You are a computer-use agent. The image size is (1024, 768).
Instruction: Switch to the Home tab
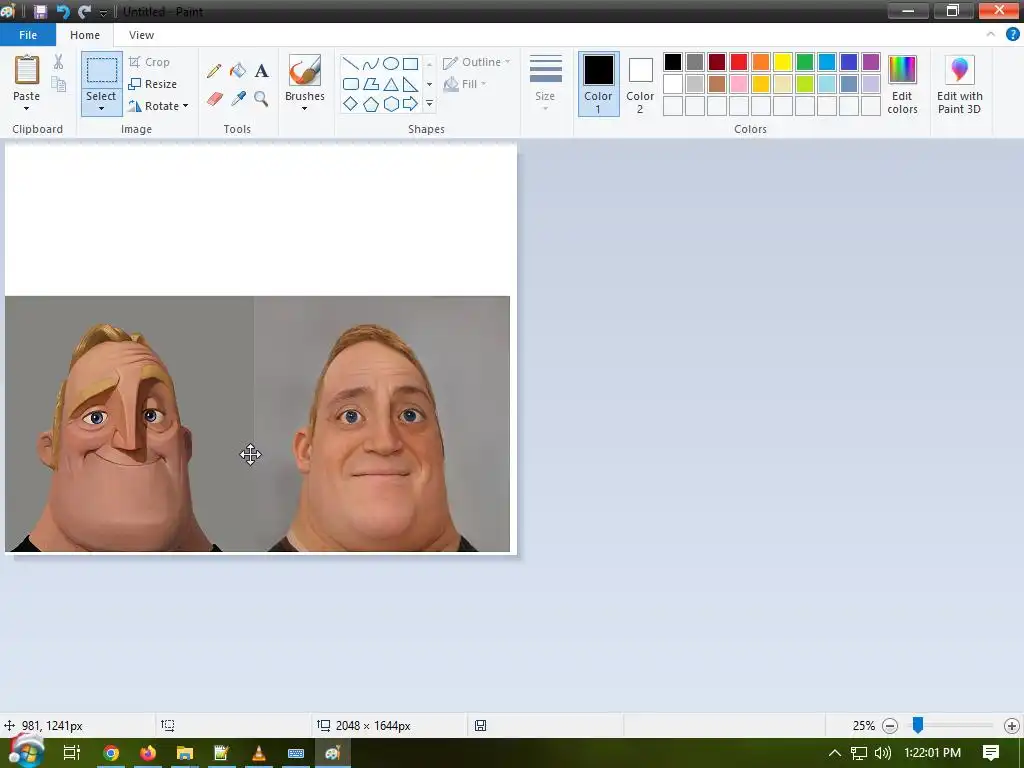[x=85, y=35]
